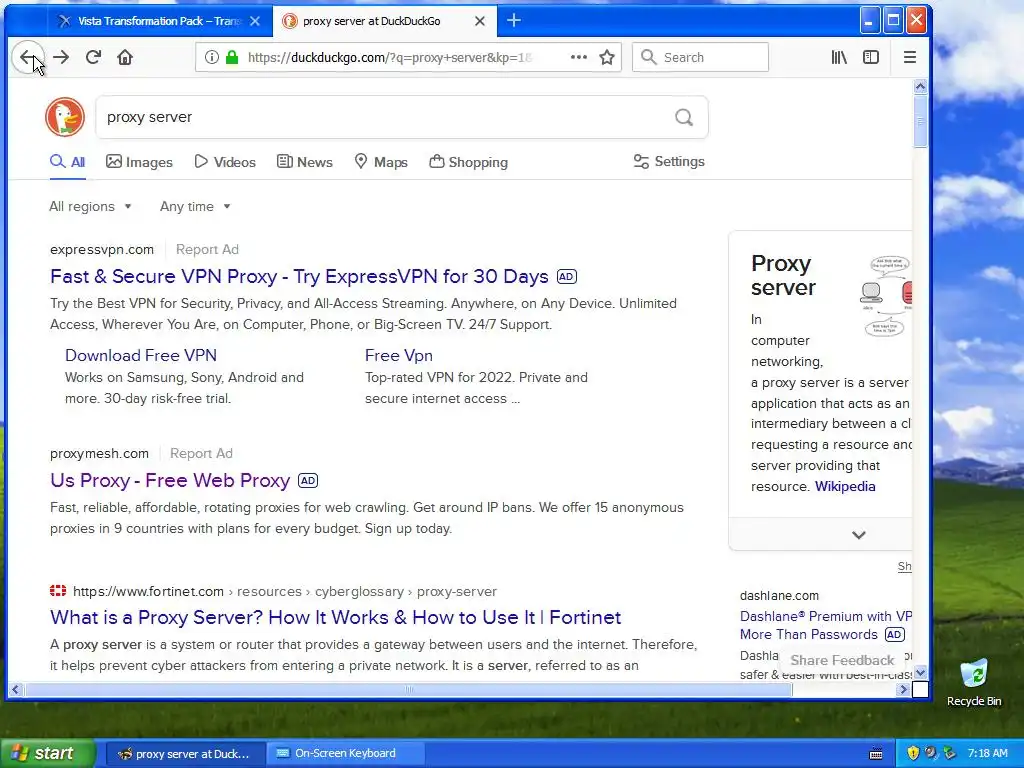Report the expressvpn.com ad
This screenshot has width=1024, height=768.
(207, 249)
